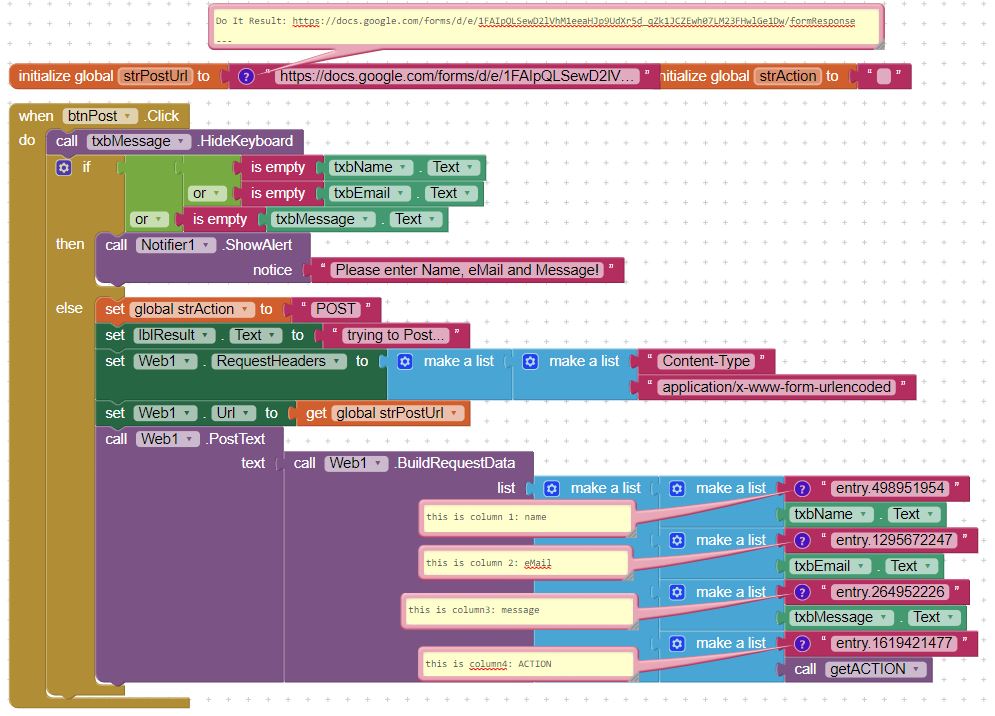This screenshot has height=716, width=995.
Task: Edit application/x-www-form-urlencoded text string
Action: pyautogui.click(x=777, y=387)
